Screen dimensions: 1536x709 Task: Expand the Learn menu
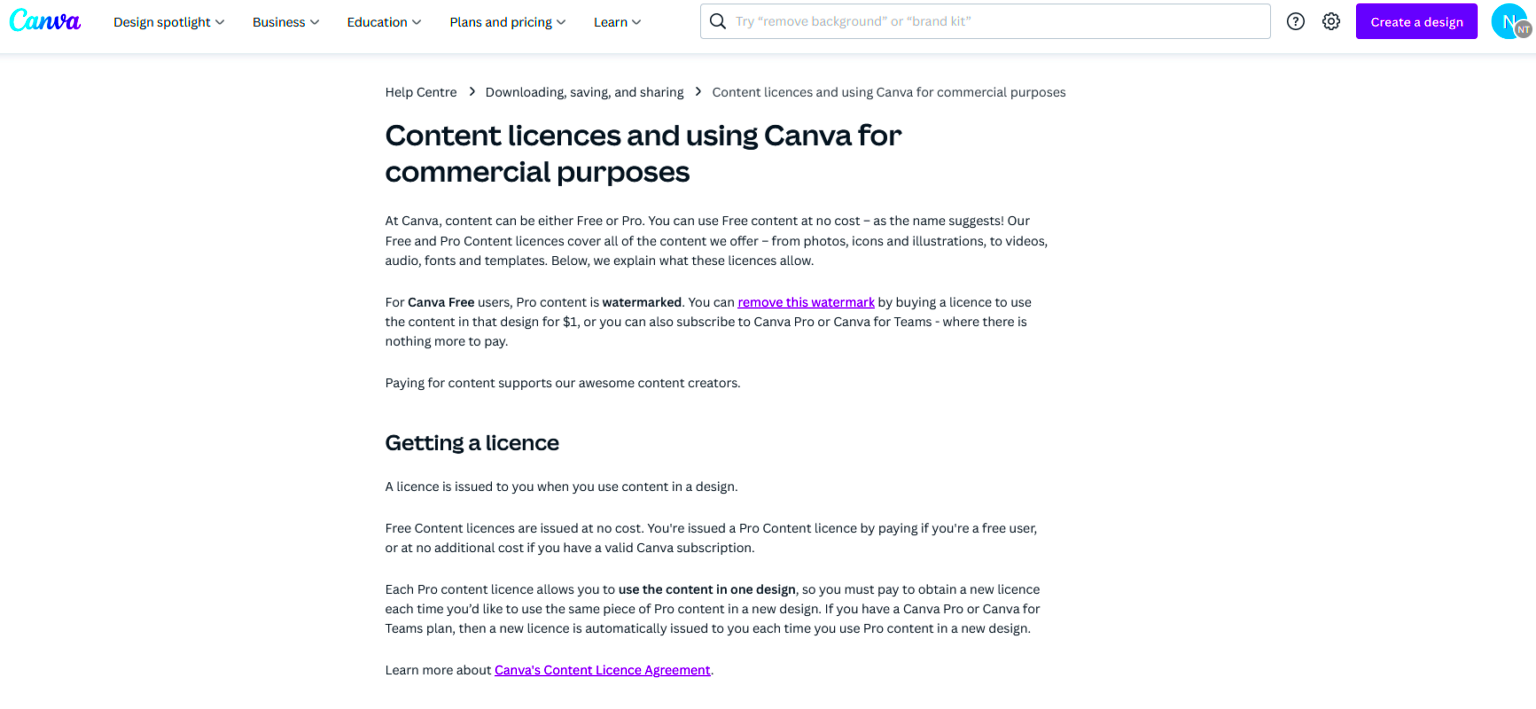[x=617, y=22]
